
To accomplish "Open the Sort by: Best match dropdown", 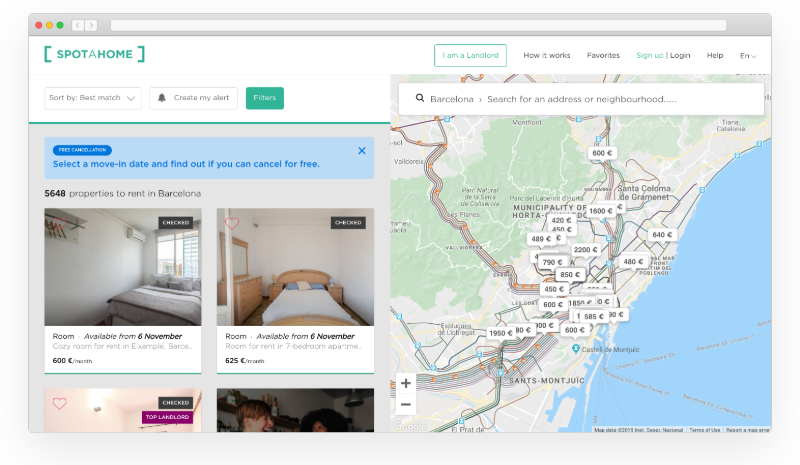I will tap(92, 98).
